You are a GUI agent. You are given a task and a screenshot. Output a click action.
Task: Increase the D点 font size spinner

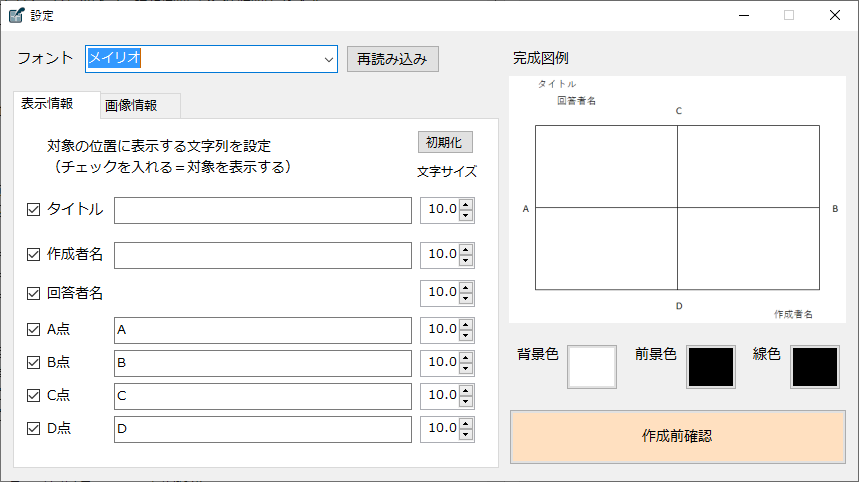click(466, 424)
